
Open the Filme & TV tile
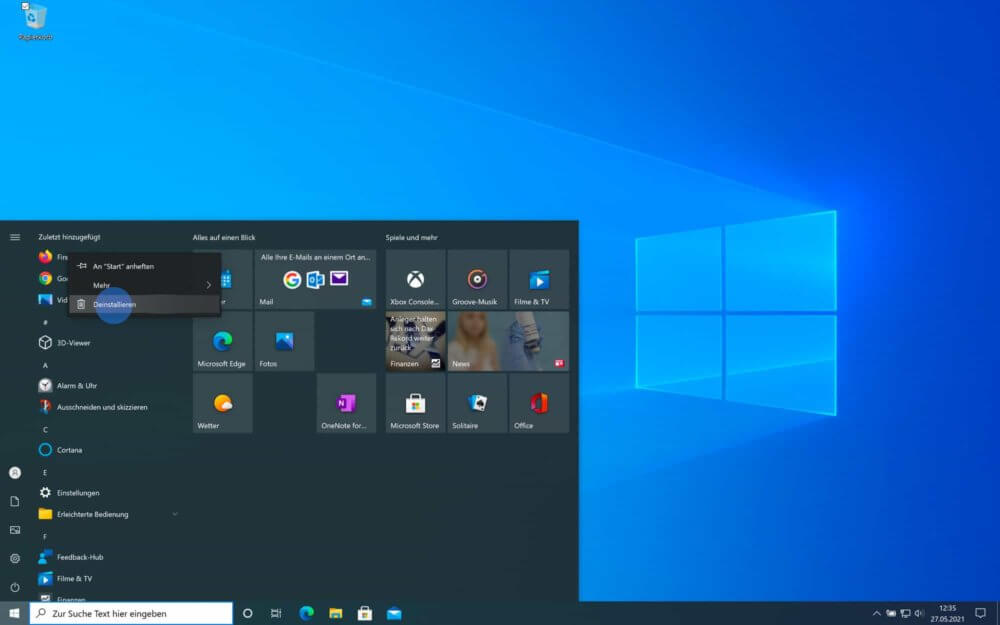point(539,279)
